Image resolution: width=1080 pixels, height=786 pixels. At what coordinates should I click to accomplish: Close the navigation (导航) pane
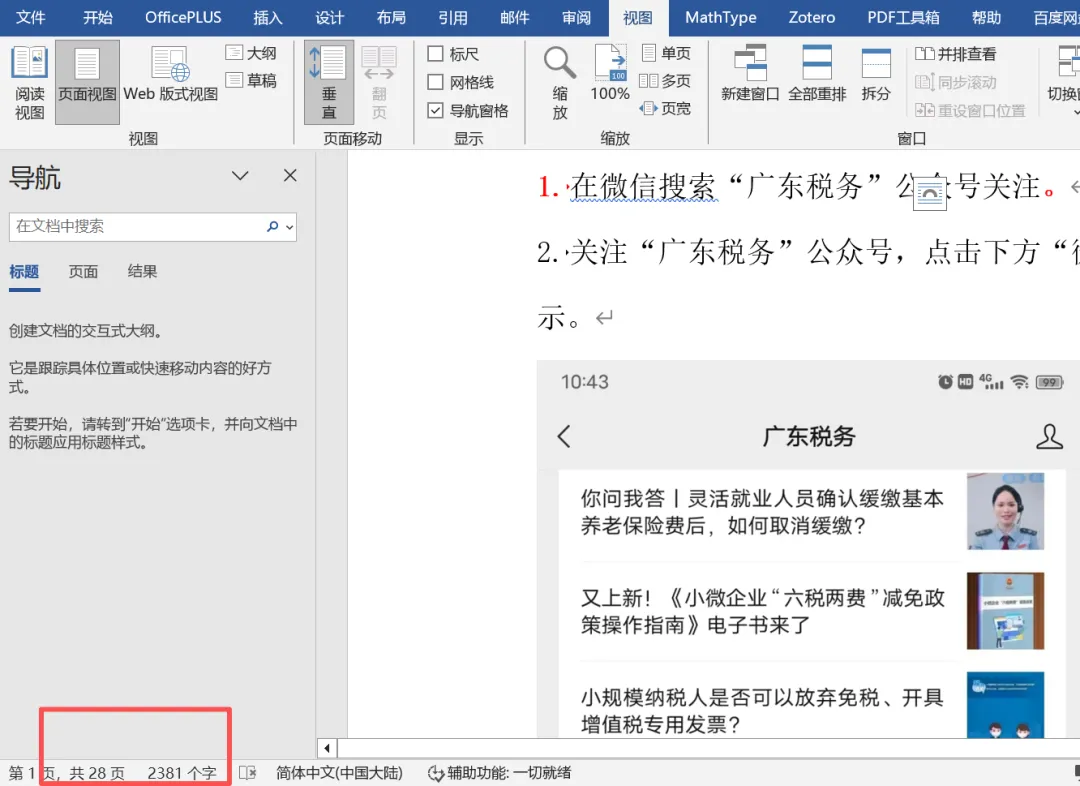click(290, 176)
